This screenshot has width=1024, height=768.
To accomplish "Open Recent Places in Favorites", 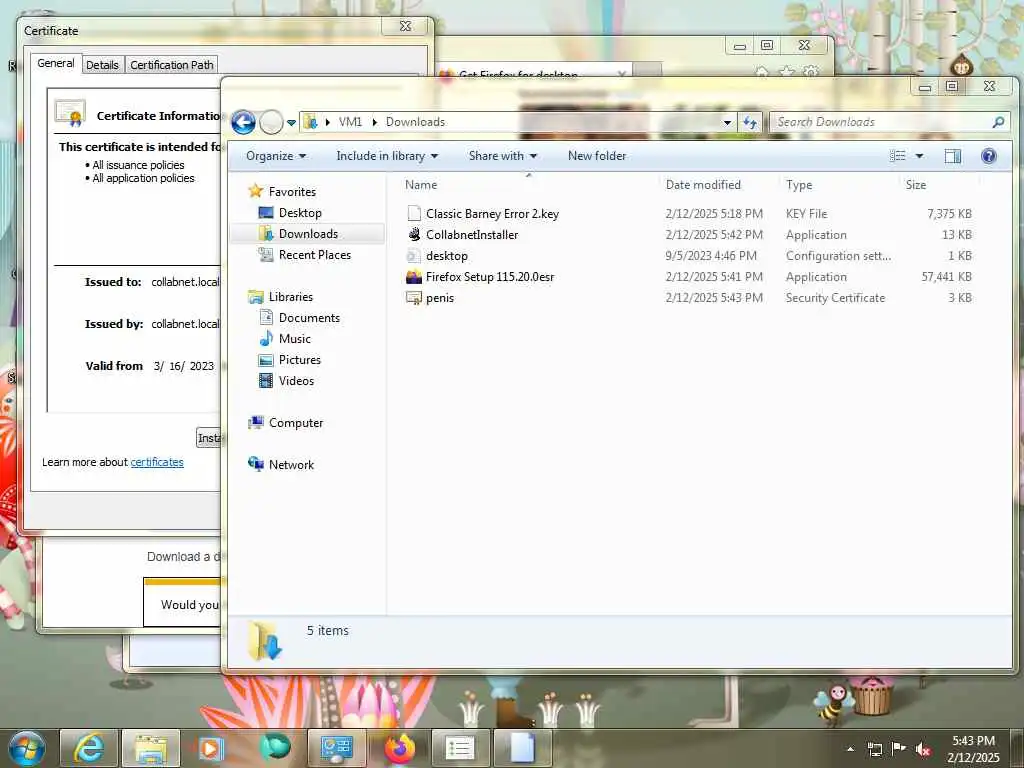I will [x=315, y=255].
